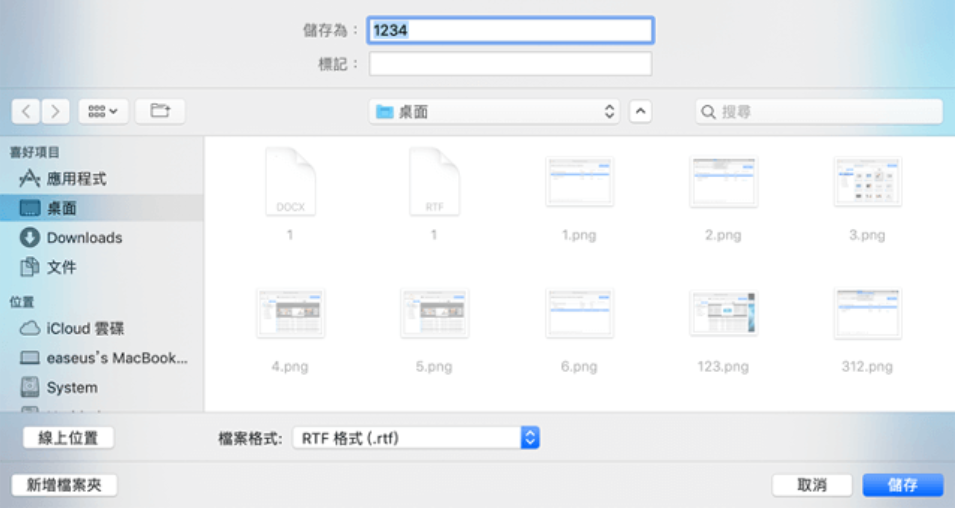Open 文件 folder in the sidebar
This screenshot has width=955, height=508.
pos(61,267)
